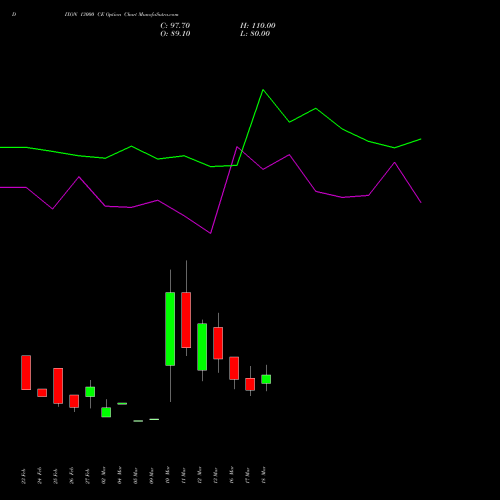Click the last green candle on 18 Mar
Screen dimensions: 500x500
tap(266, 379)
